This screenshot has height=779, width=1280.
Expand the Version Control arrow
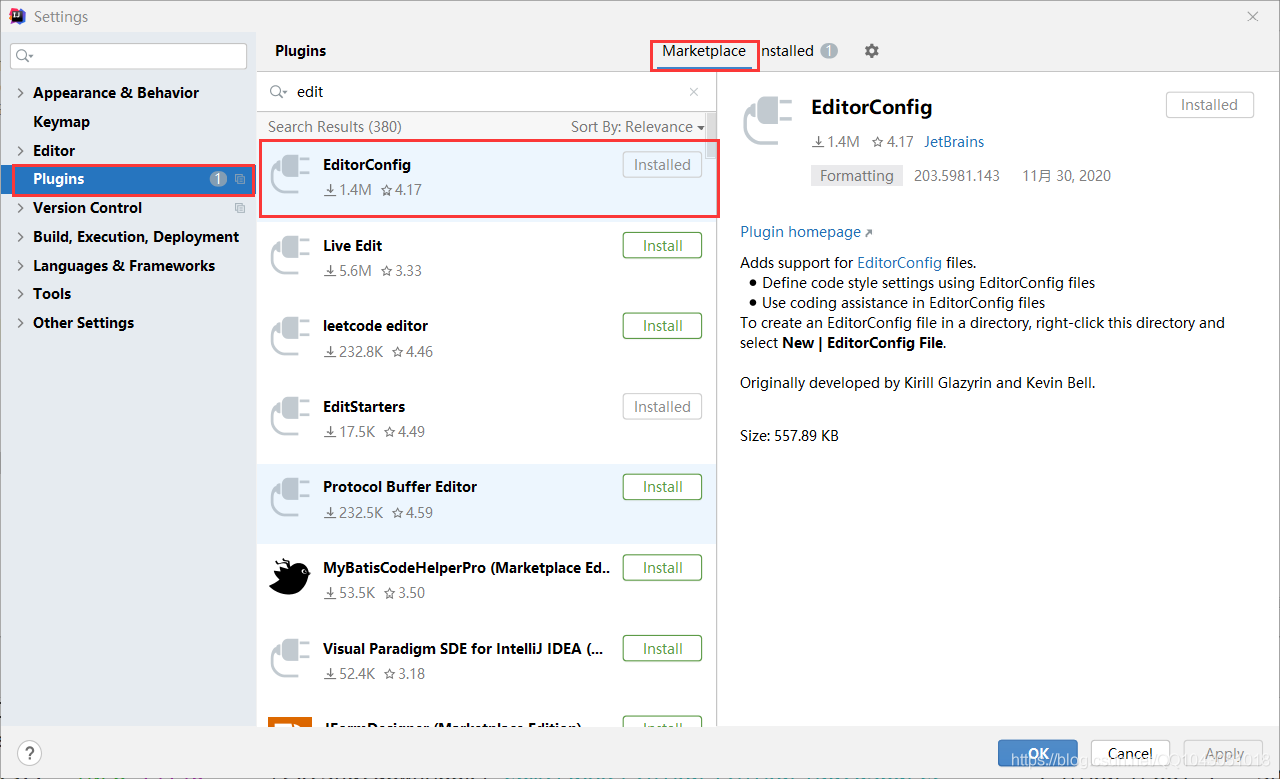[21, 208]
